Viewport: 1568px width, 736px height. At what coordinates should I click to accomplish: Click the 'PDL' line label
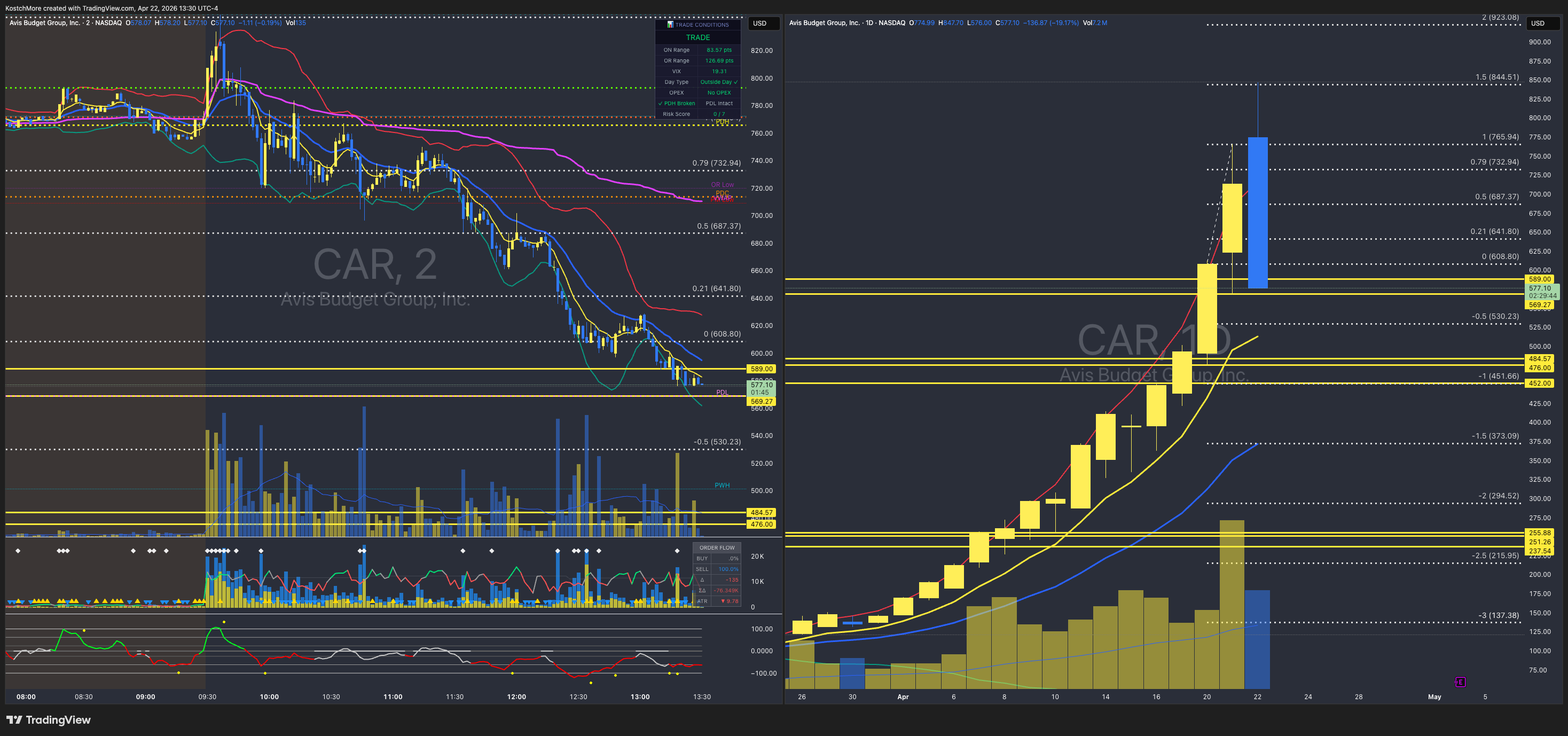click(722, 392)
